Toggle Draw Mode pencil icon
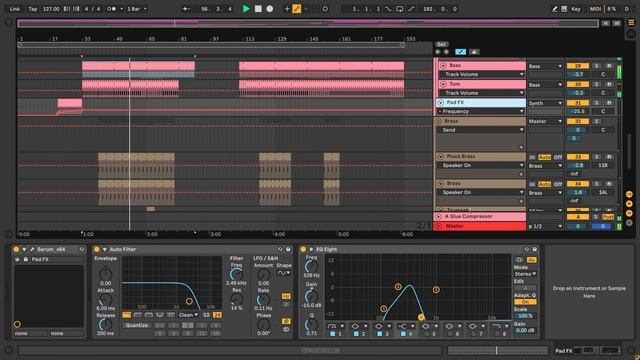This screenshot has width=640, height=360. coord(555,9)
